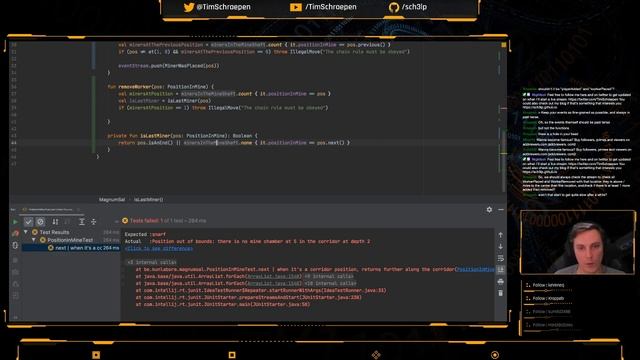Click Up the Stack Trace arrow

[x=501, y=235]
